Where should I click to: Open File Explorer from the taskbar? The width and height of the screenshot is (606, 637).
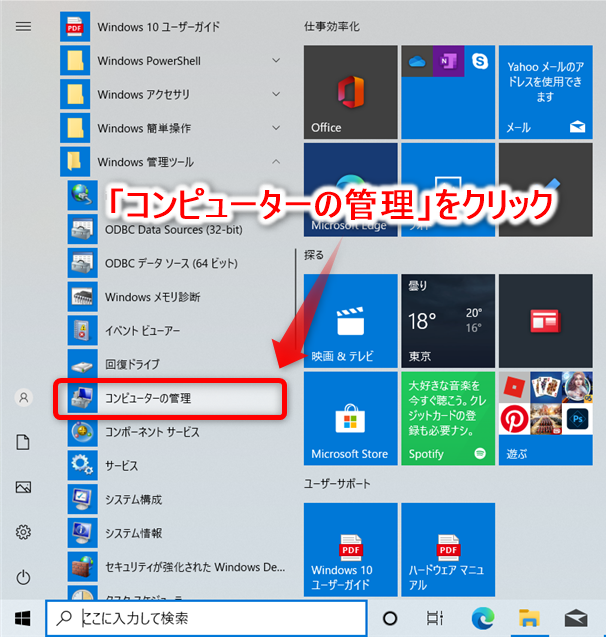click(529, 618)
